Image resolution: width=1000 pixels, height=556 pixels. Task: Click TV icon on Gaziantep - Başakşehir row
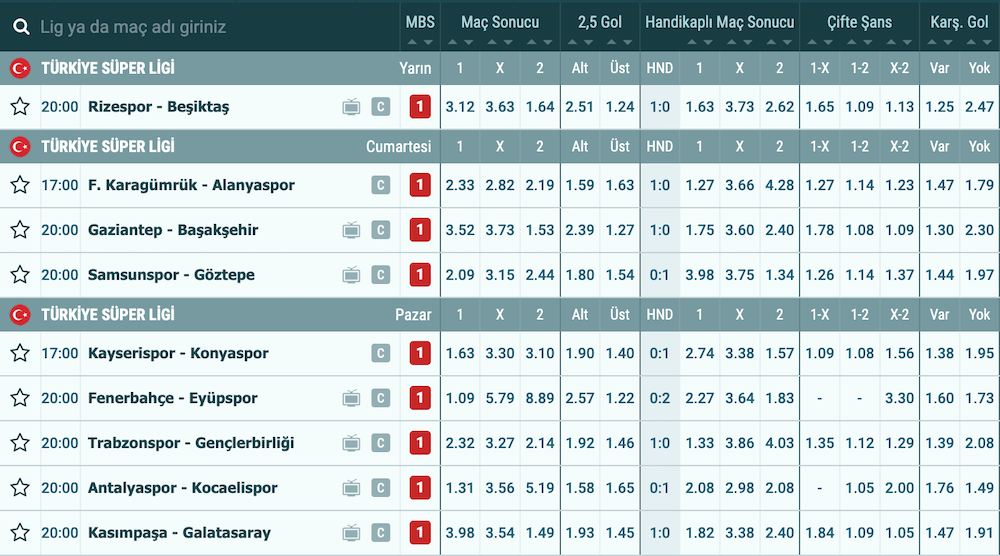(x=351, y=230)
